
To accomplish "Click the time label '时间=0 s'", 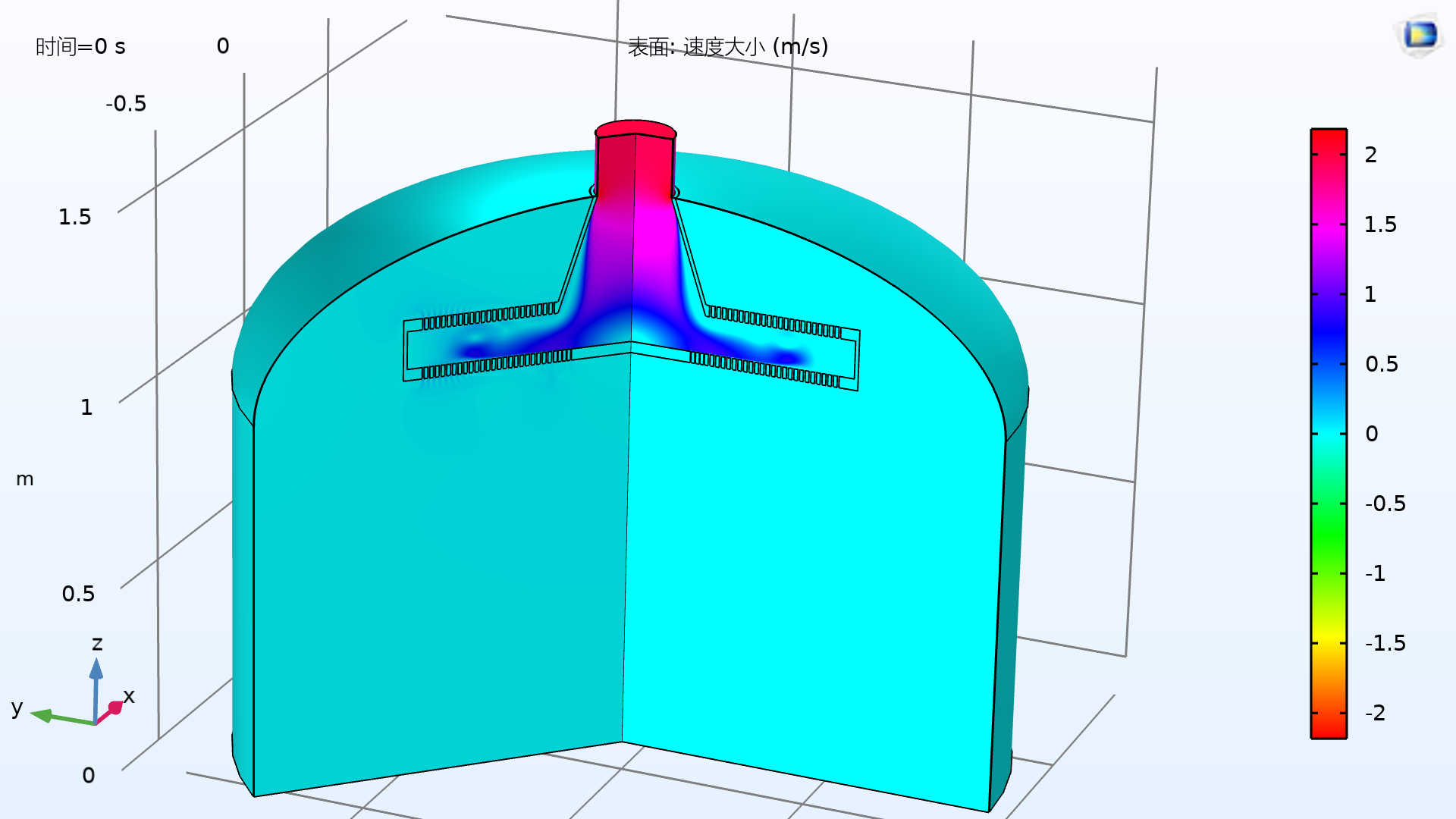I will pos(80,47).
